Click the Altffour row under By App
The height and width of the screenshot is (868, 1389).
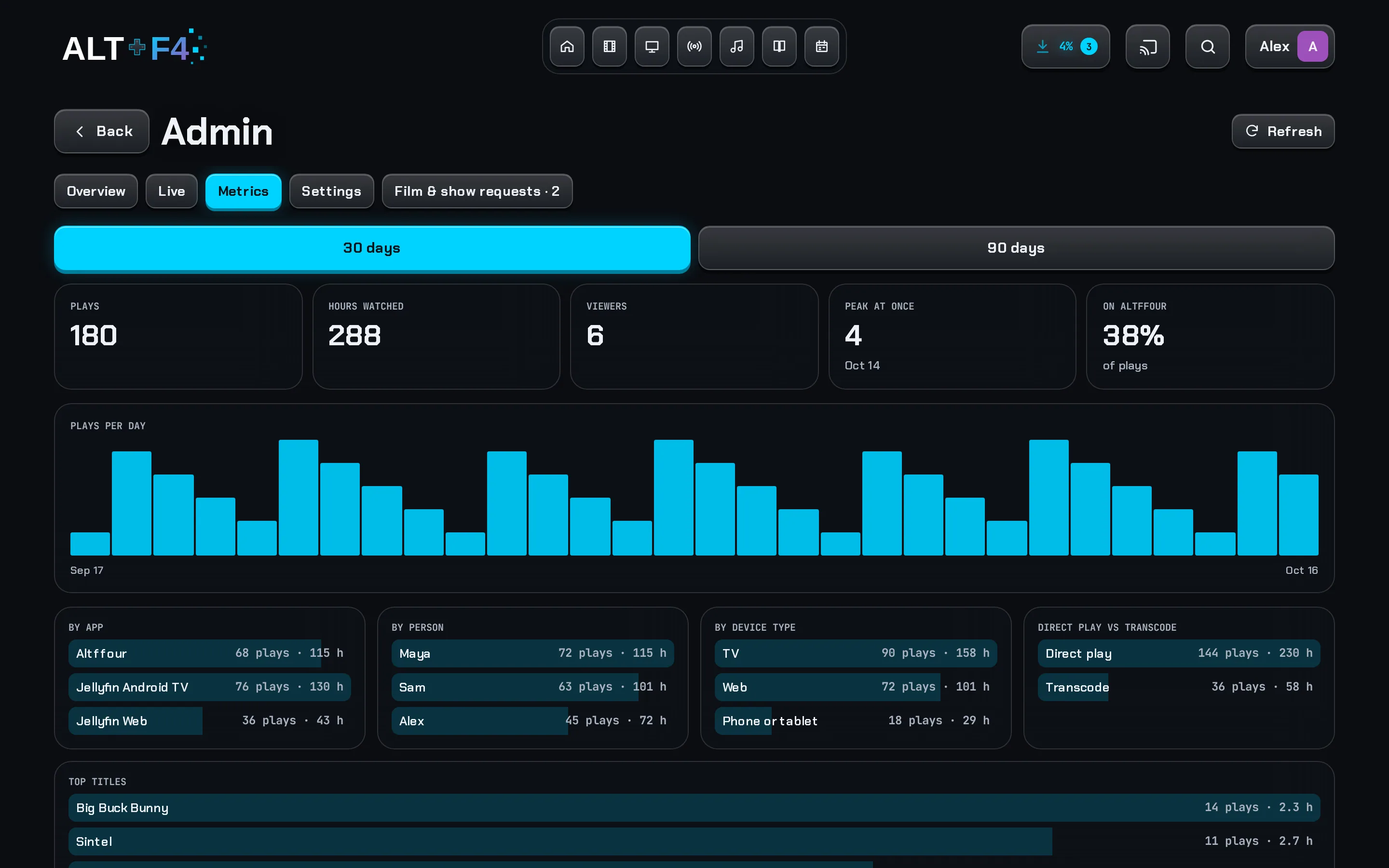[209, 653]
